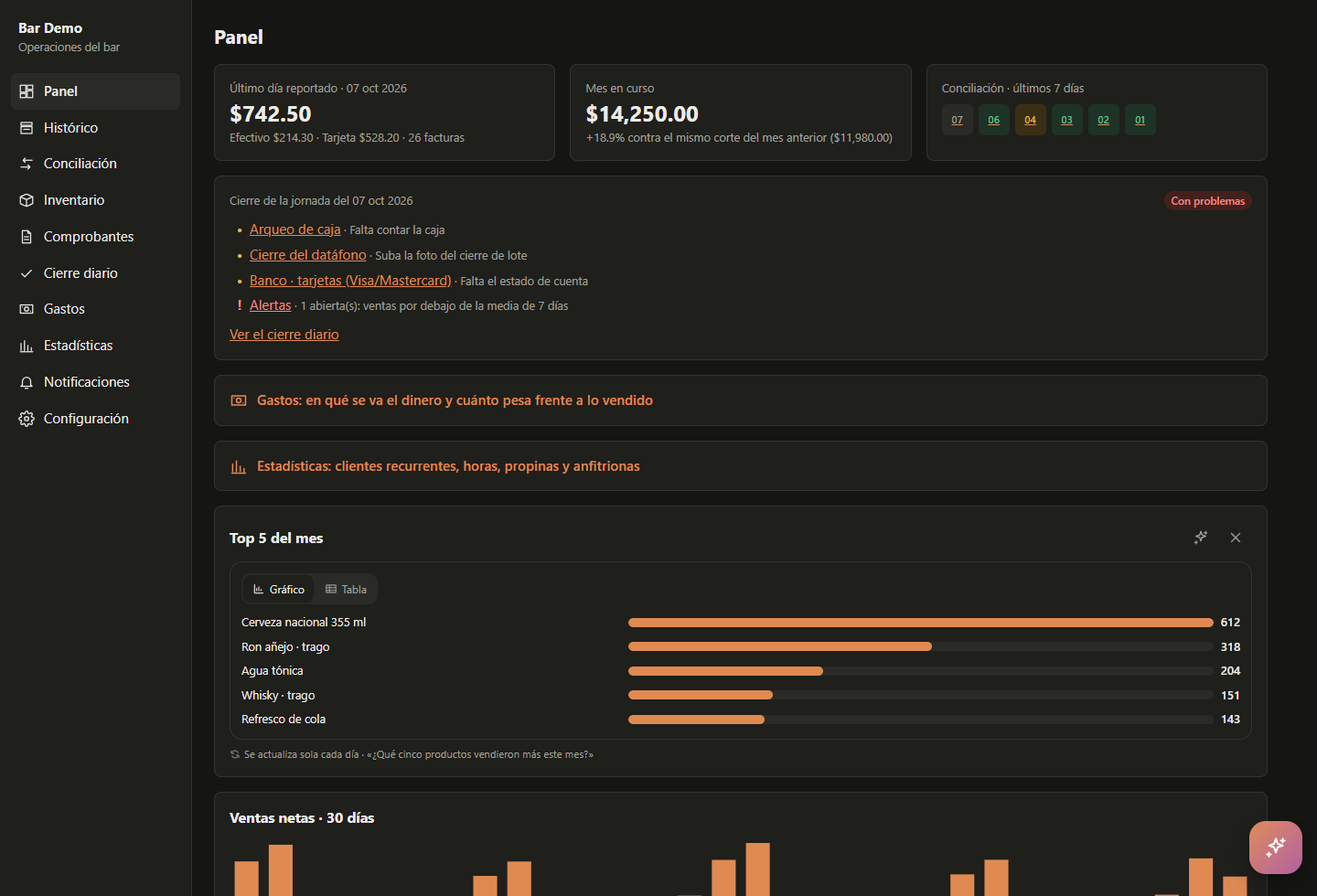Click the Inventario box icon
Viewport: 1317px width, 896px height.
(27, 200)
